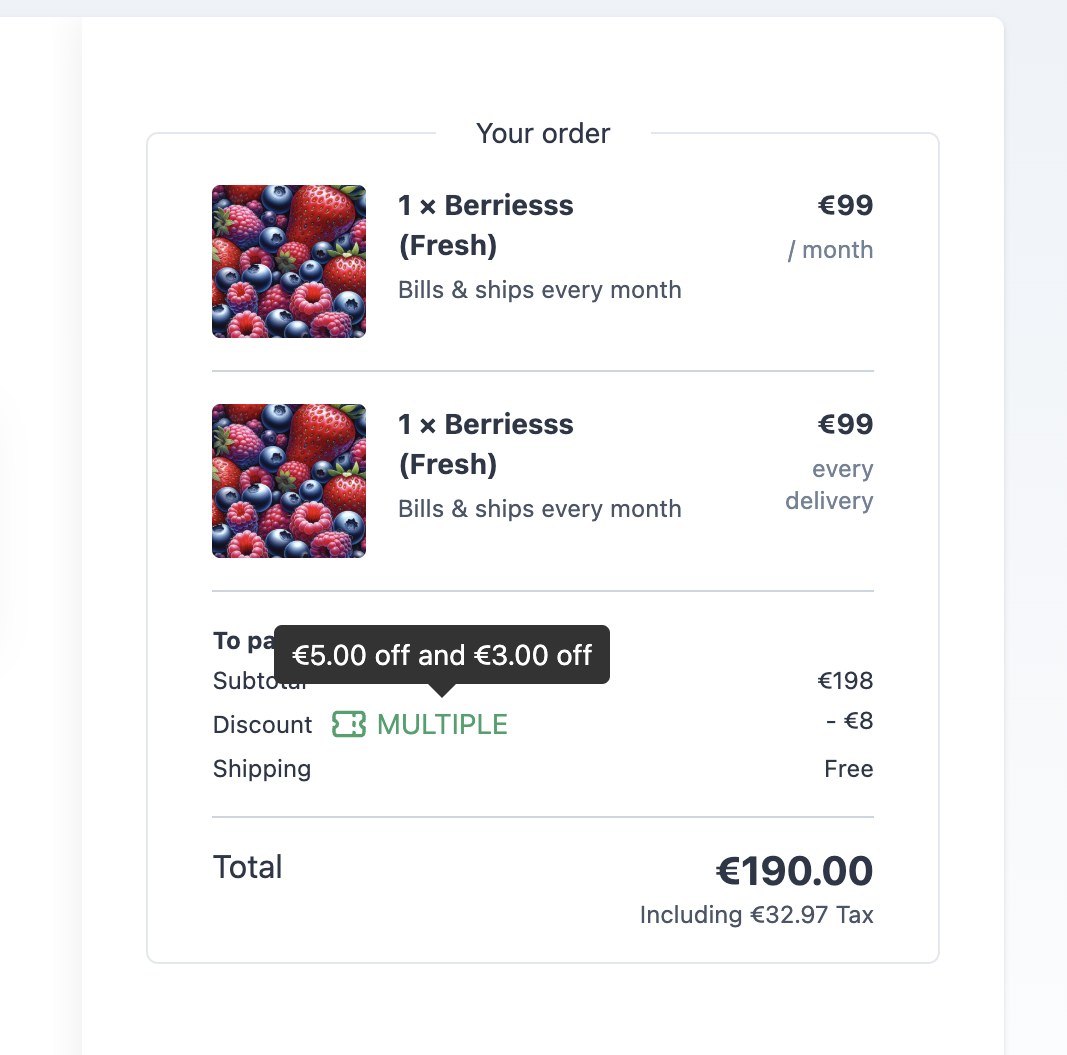This screenshot has width=1067, height=1055.
Task: Click the Including €32.97 Tax note
Action: point(757,915)
